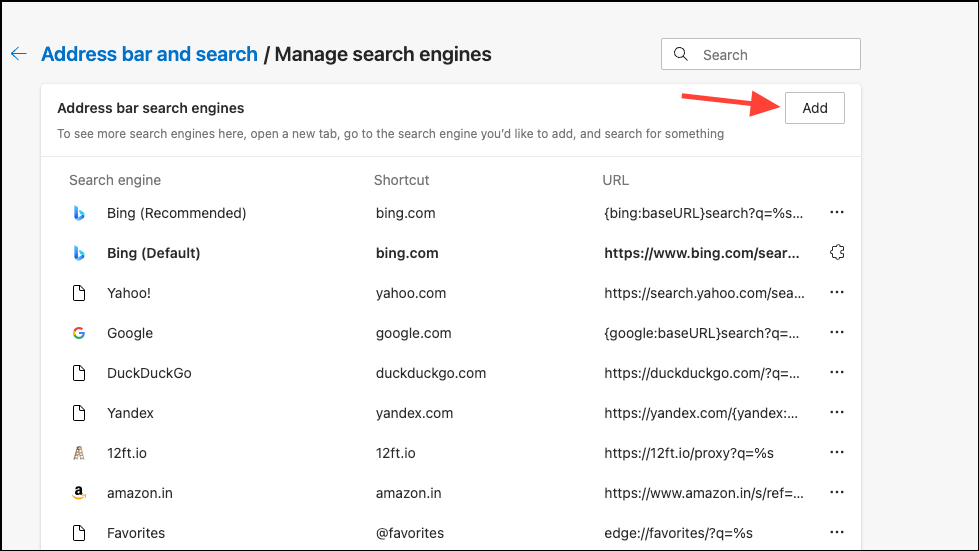The width and height of the screenshot is (979, 551).
Task: Open more options for DuckDuckGo
Action: click(838, 373)
